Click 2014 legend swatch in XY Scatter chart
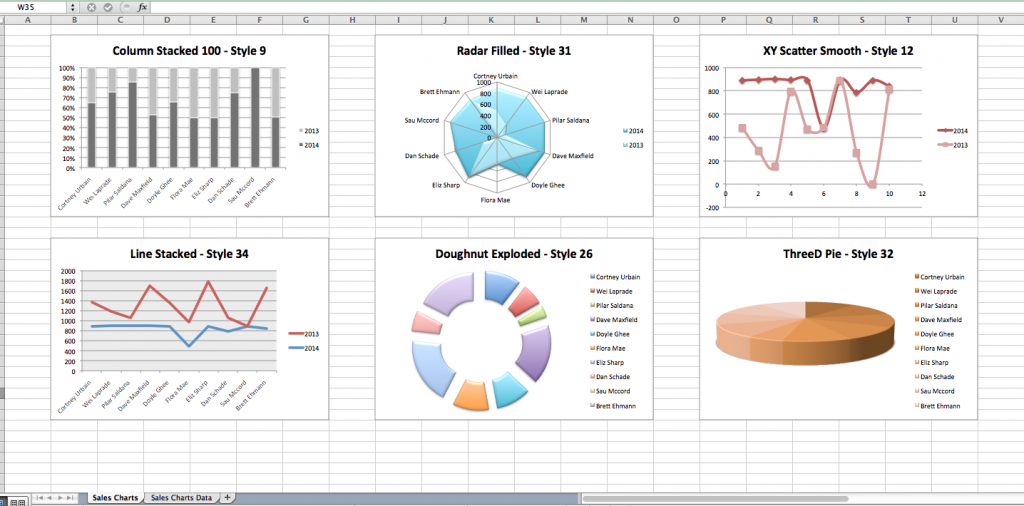This screenshot has height=506, width=1024. (x=945, y=130)
